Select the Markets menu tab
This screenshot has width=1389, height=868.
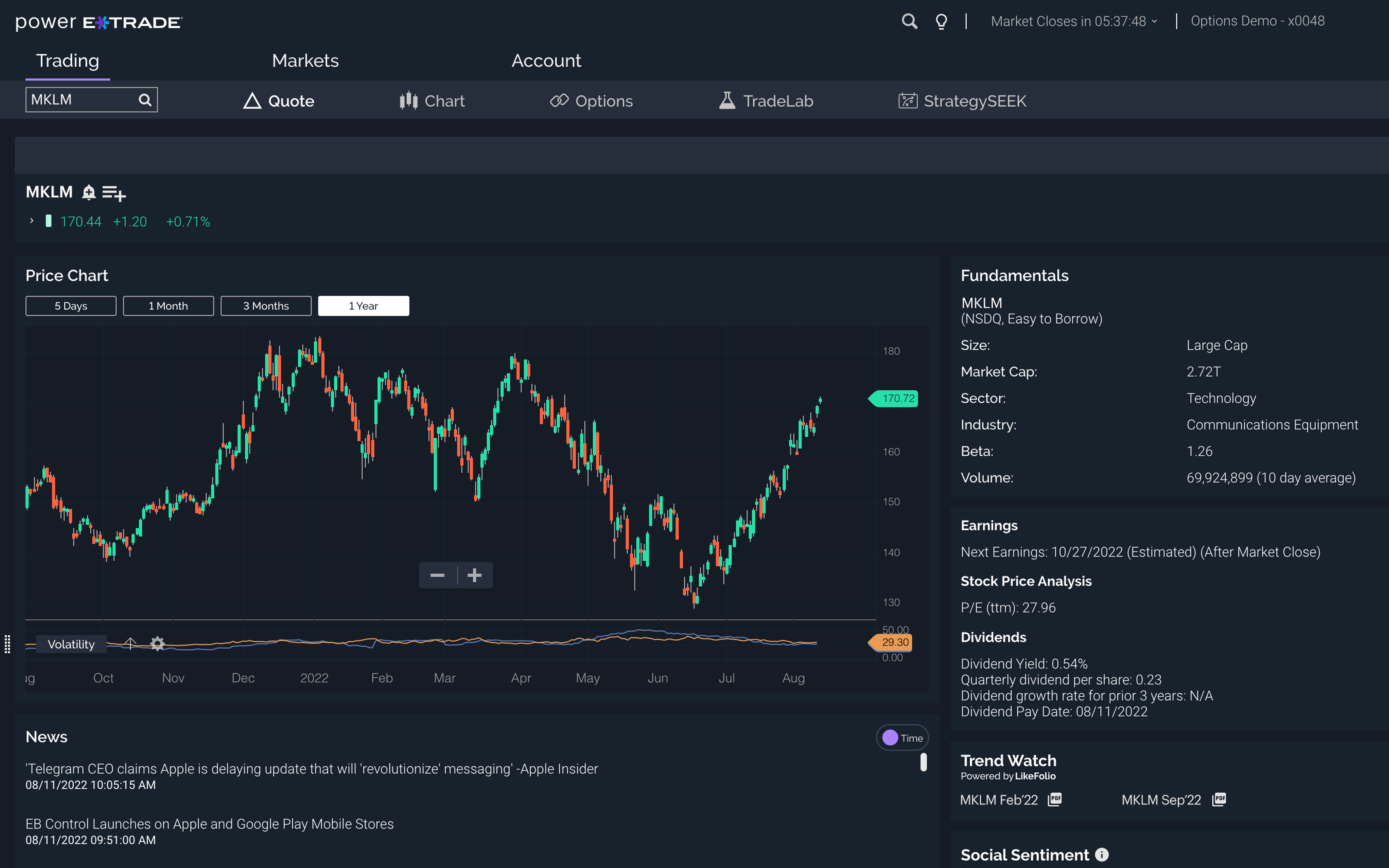(x=305, y=60)
